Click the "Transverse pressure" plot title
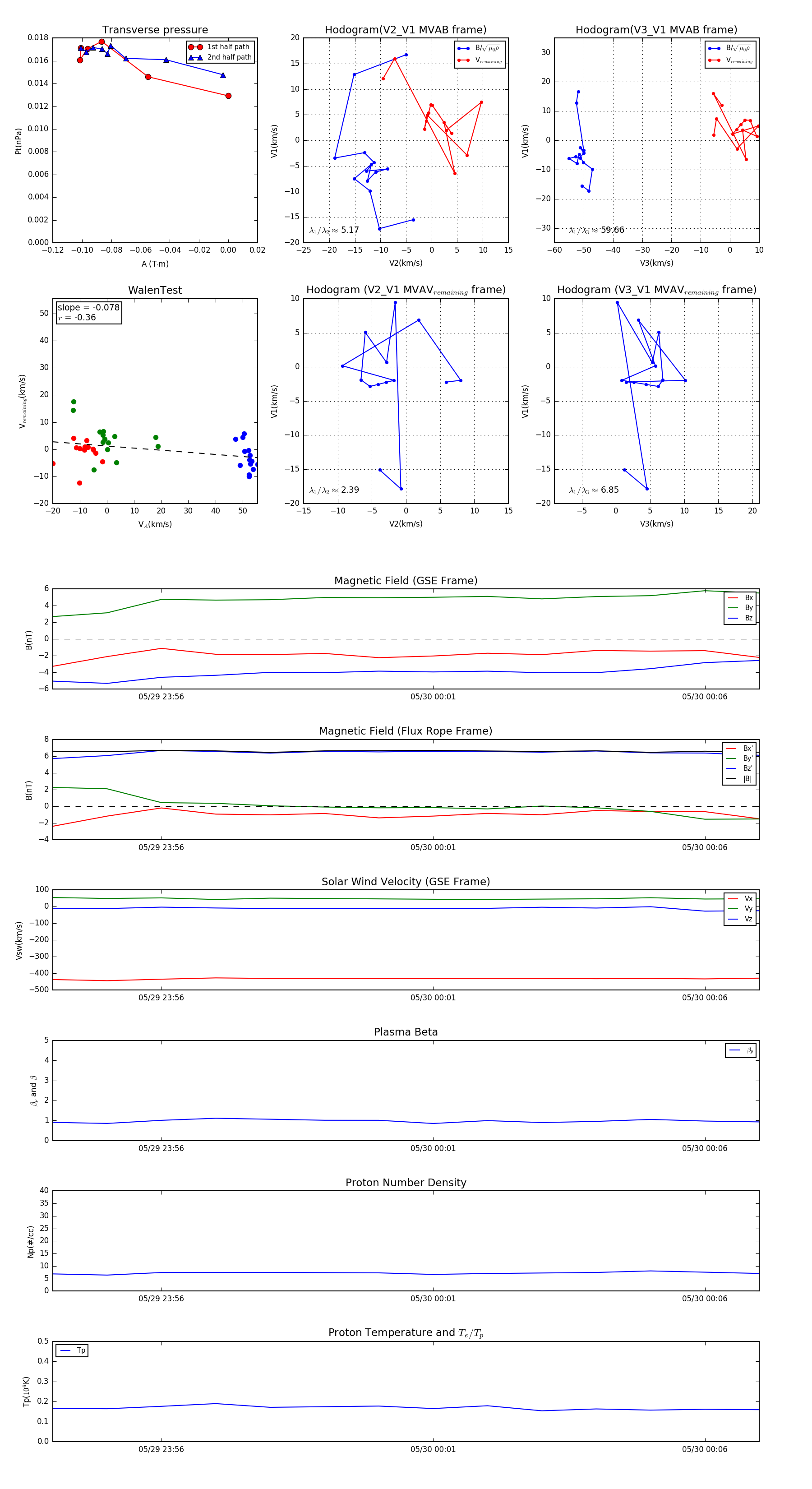The width and height of the screenshot is (812, 1489). coord(155,30)
